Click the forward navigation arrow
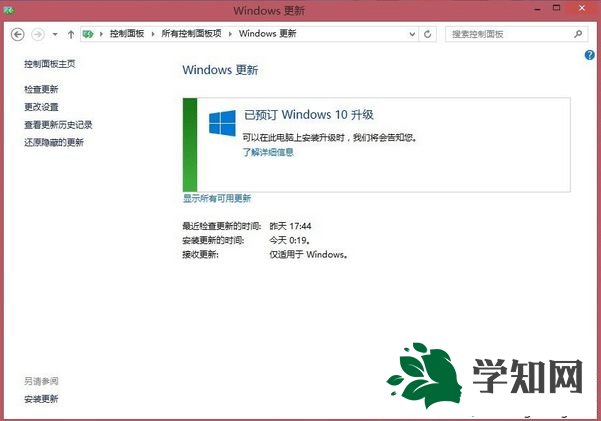The width and height of the screenshot is (601, 421). 38,35
